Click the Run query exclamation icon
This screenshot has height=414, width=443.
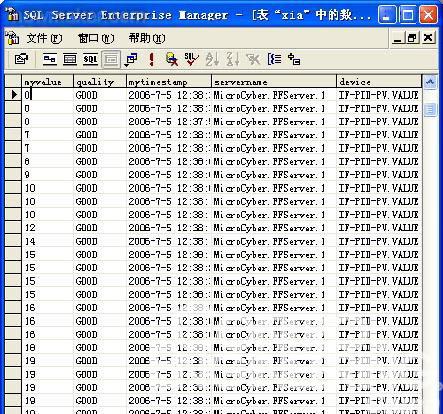pyautogui.click(x=152, y=59)
